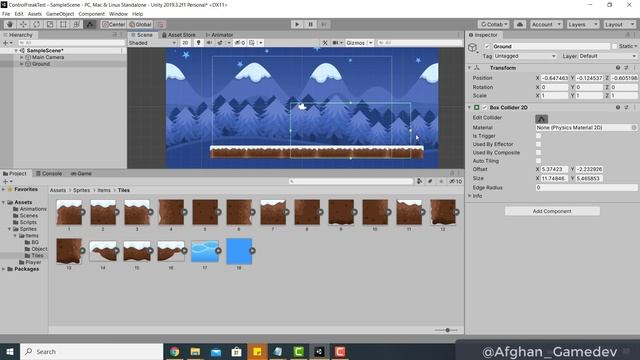Image resolution: width=640 pixels, height=360 pixels.
Task: Click the Play button
Action: 297,24
